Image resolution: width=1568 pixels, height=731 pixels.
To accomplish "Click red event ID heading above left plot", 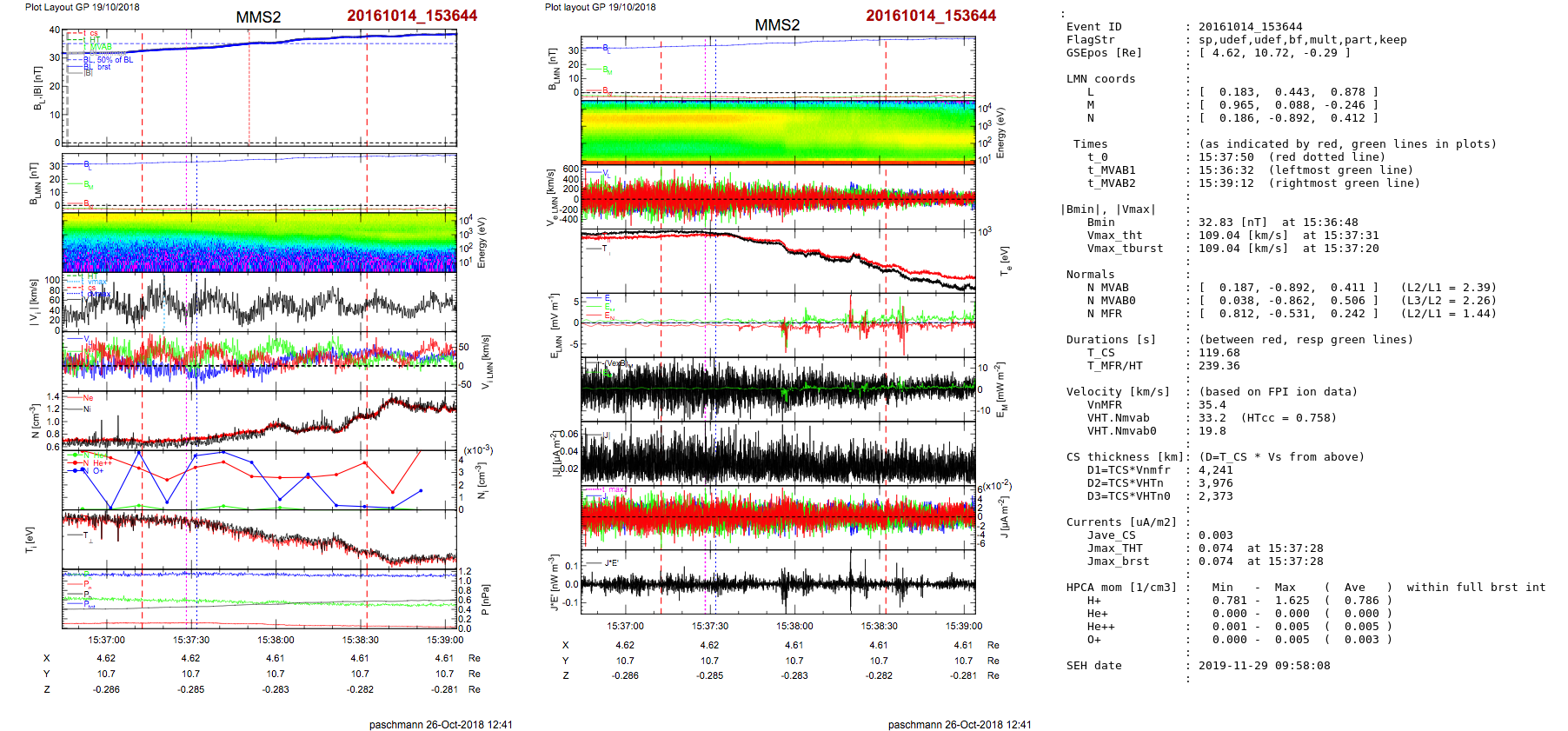I will (412, 16).
